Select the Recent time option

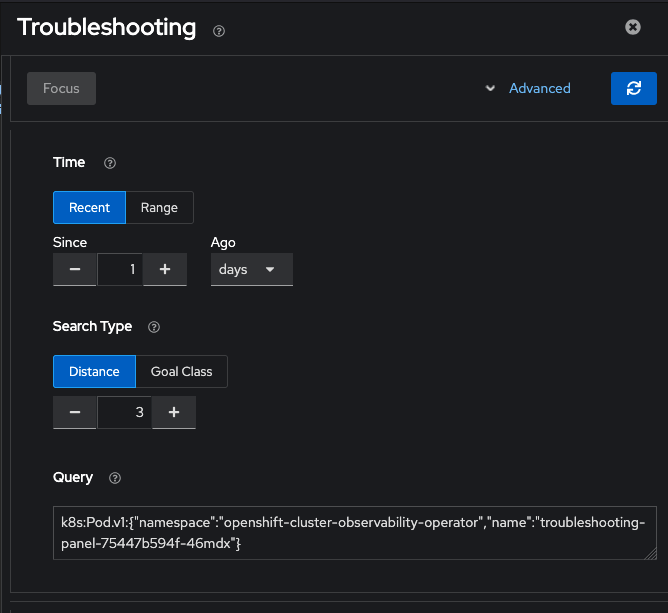[x=89, y=208]
